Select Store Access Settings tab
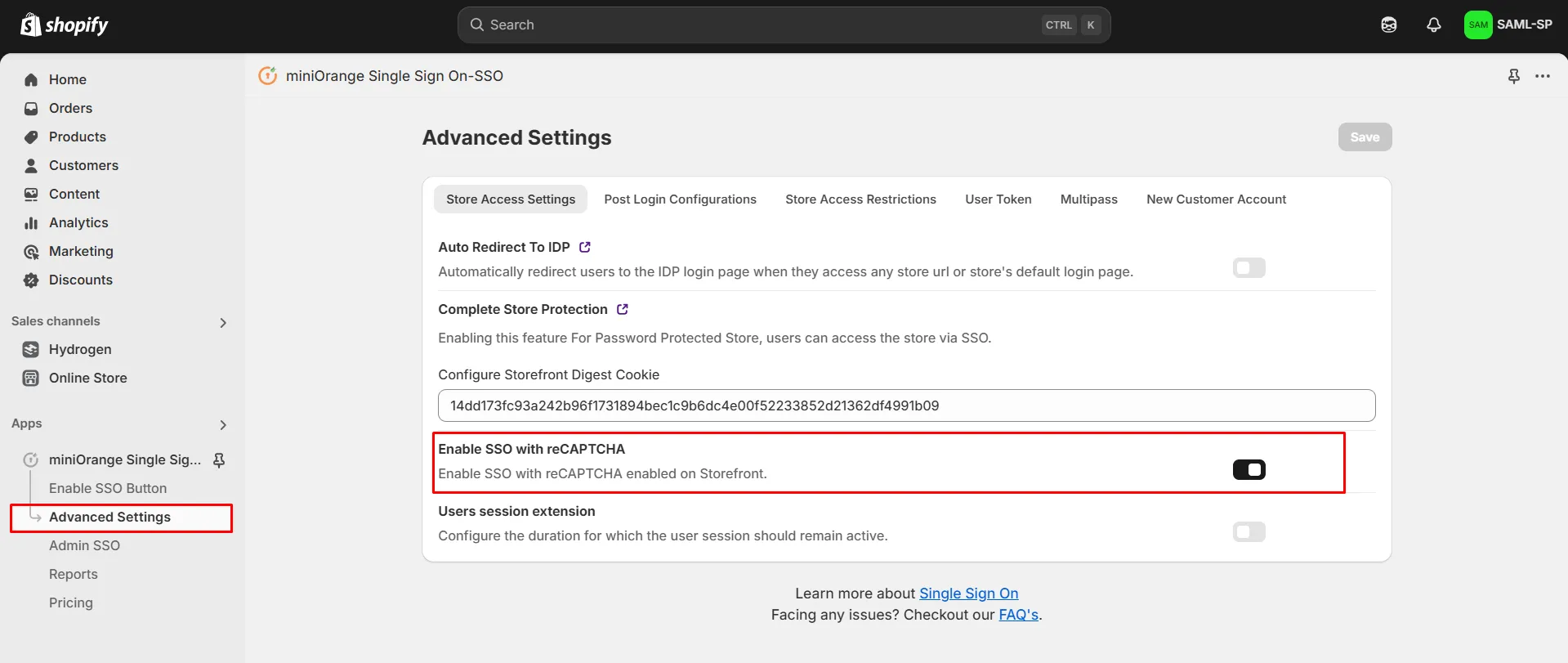Screen dimensions: 1568x663 point(511,199)
